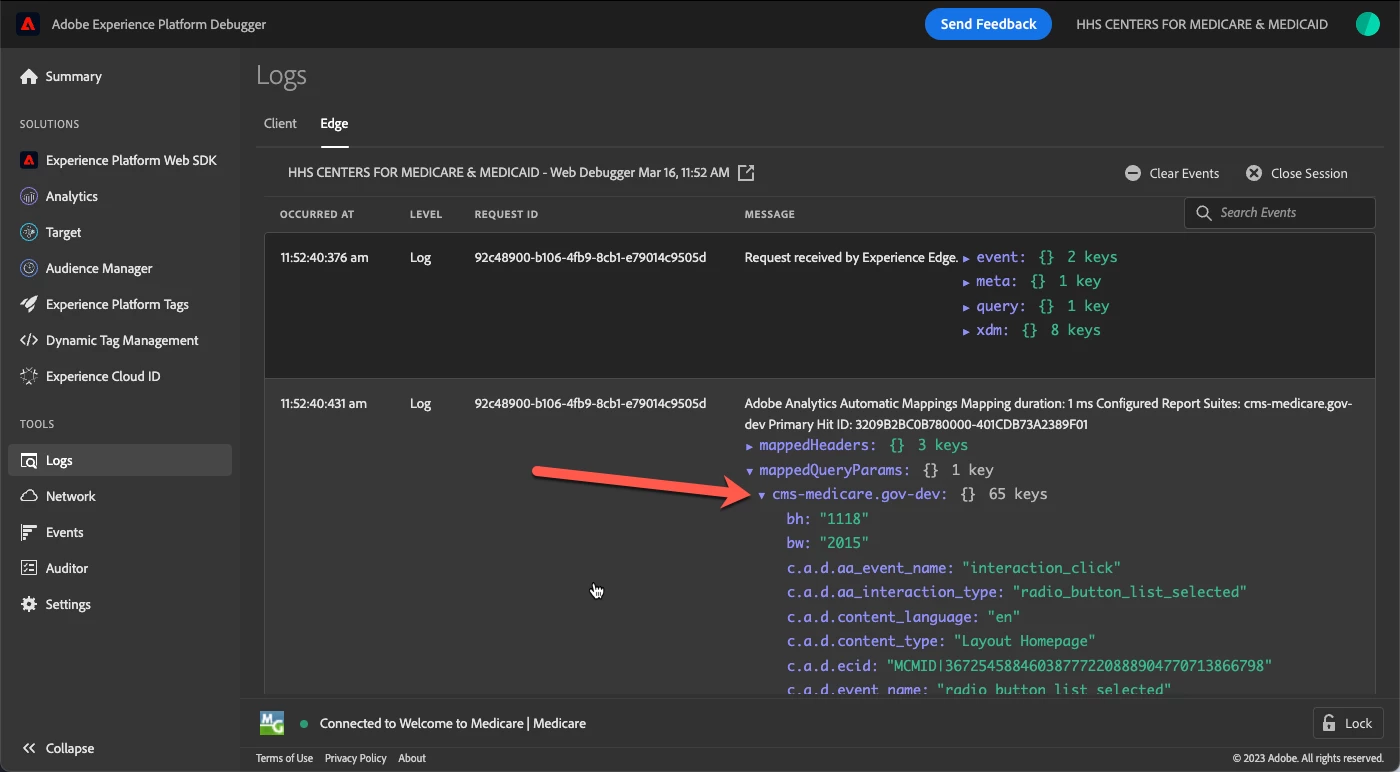This screenshot has width=1400, height=772.
Task: Click the Analytics sidebar icon
Action: click(x=29, y=196)
